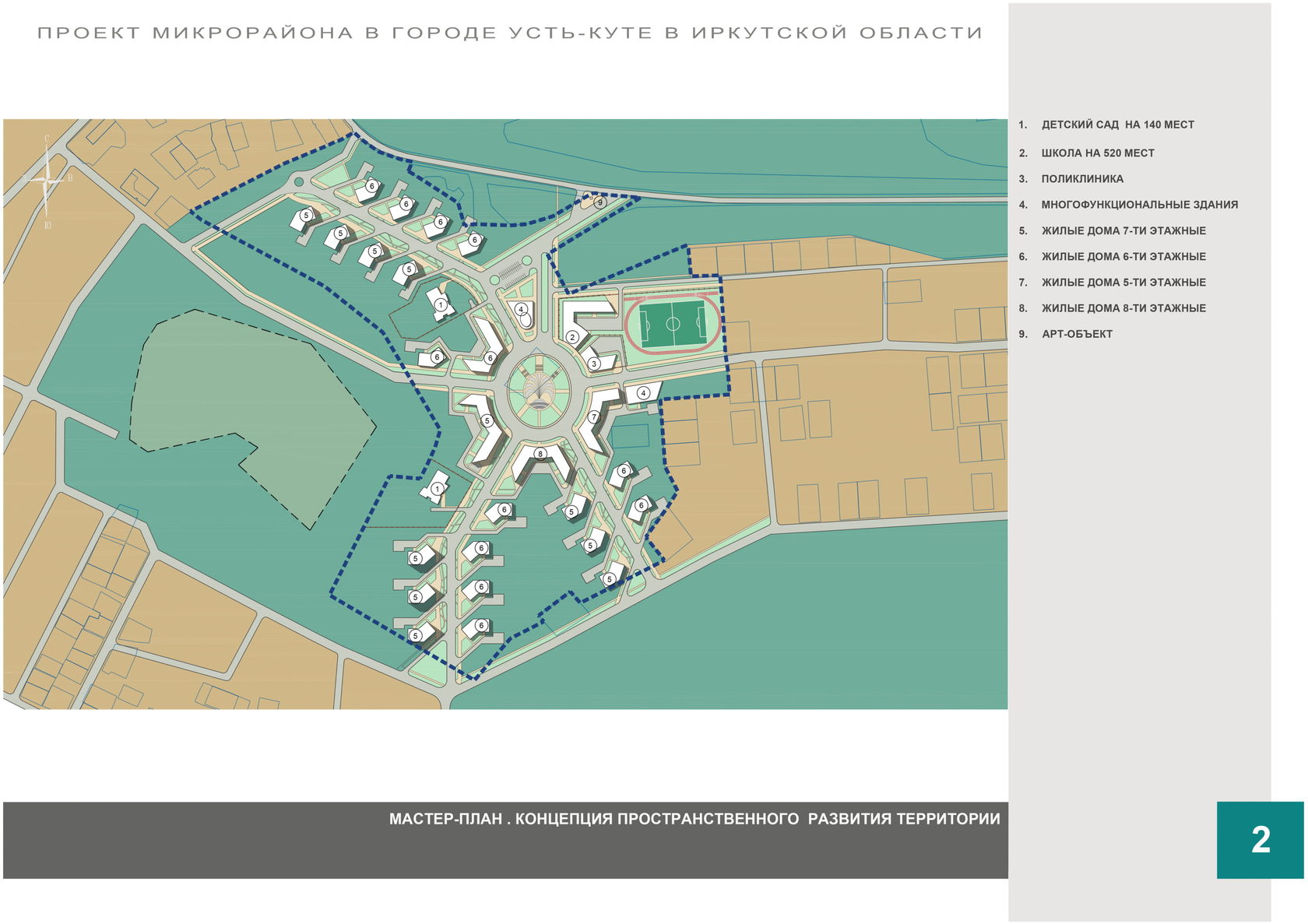1308x924 pixels.
Task: Click legend entry 'ПОЛИКЛИНИКА'
Action: 1082,179
